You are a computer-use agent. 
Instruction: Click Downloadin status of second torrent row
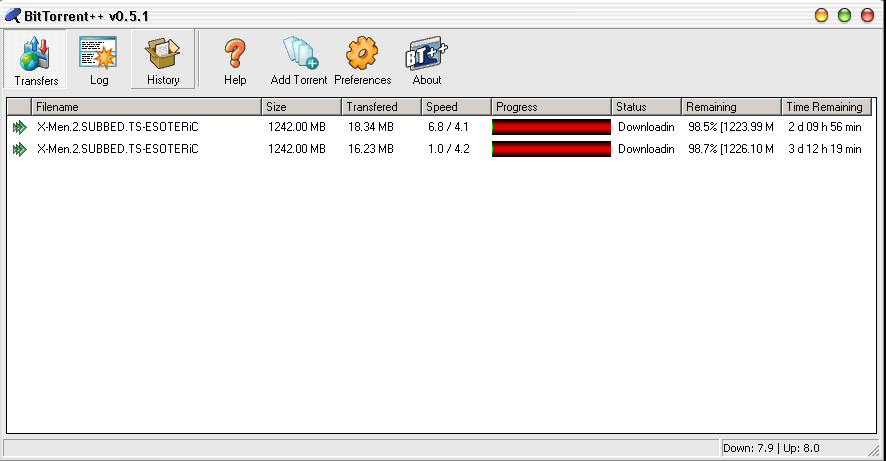tap(646, 149)
